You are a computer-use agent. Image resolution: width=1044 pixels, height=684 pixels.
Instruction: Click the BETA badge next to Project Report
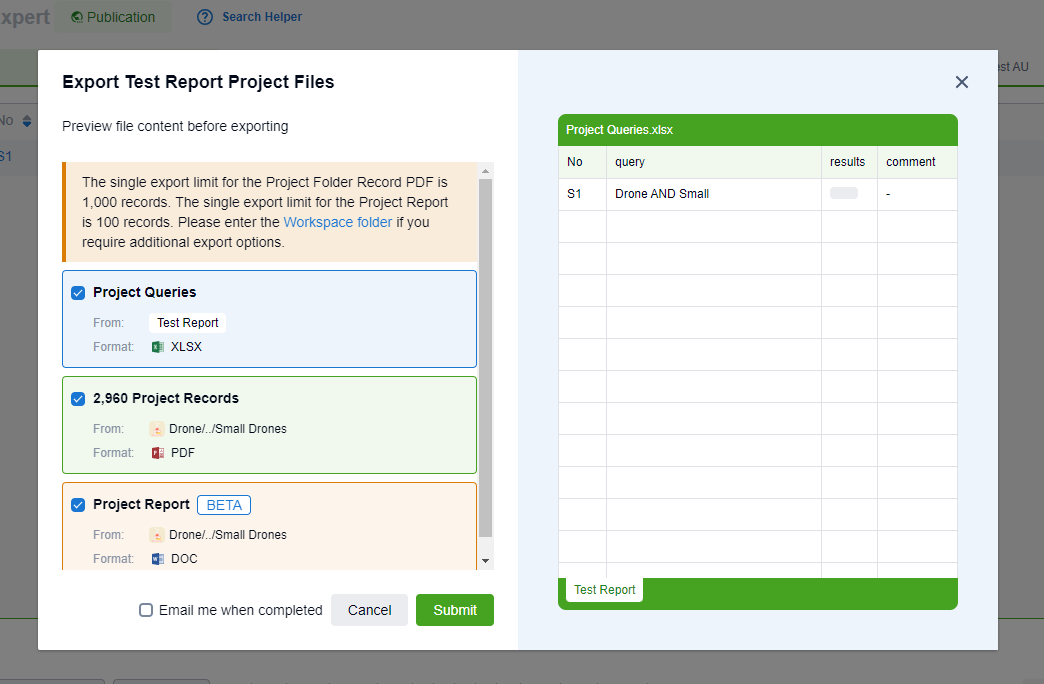click(223, 505)
